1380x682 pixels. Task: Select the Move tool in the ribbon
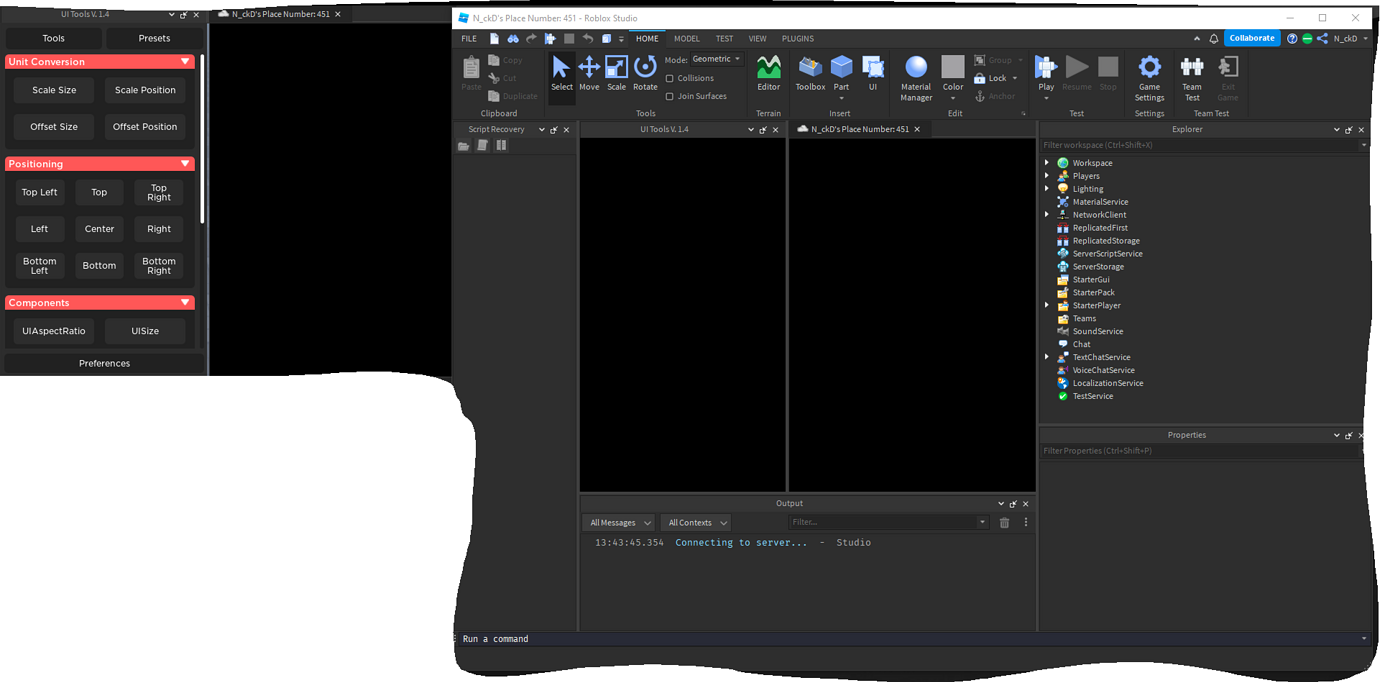(x=589, y=72)
